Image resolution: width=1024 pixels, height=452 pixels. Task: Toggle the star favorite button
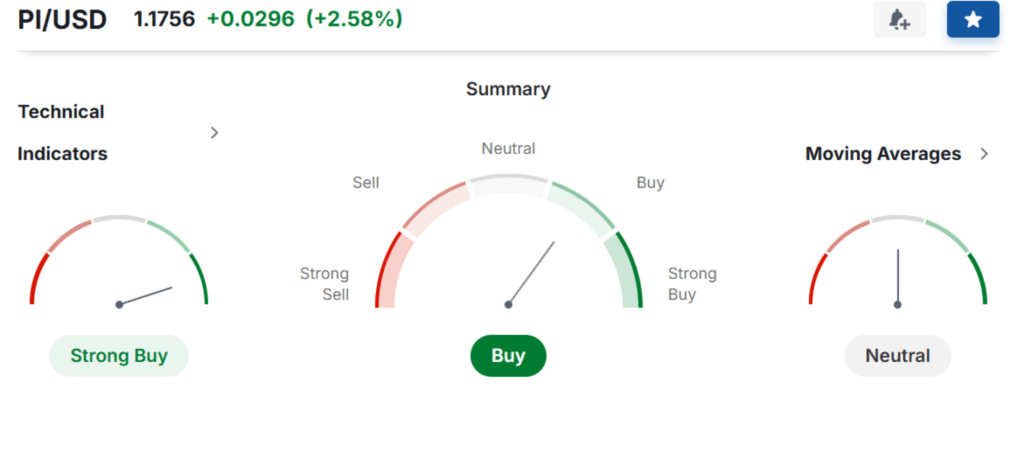pyautogui.click(x=973, y=20)
